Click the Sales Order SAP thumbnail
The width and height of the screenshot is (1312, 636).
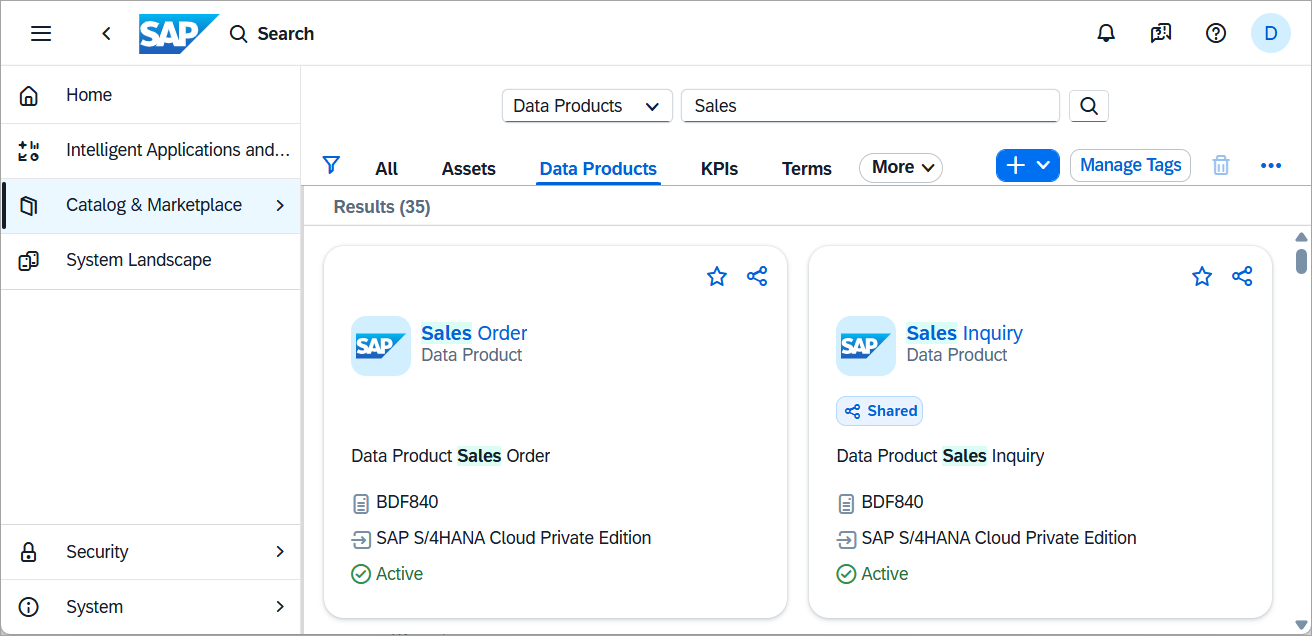[x=381, y=346]
